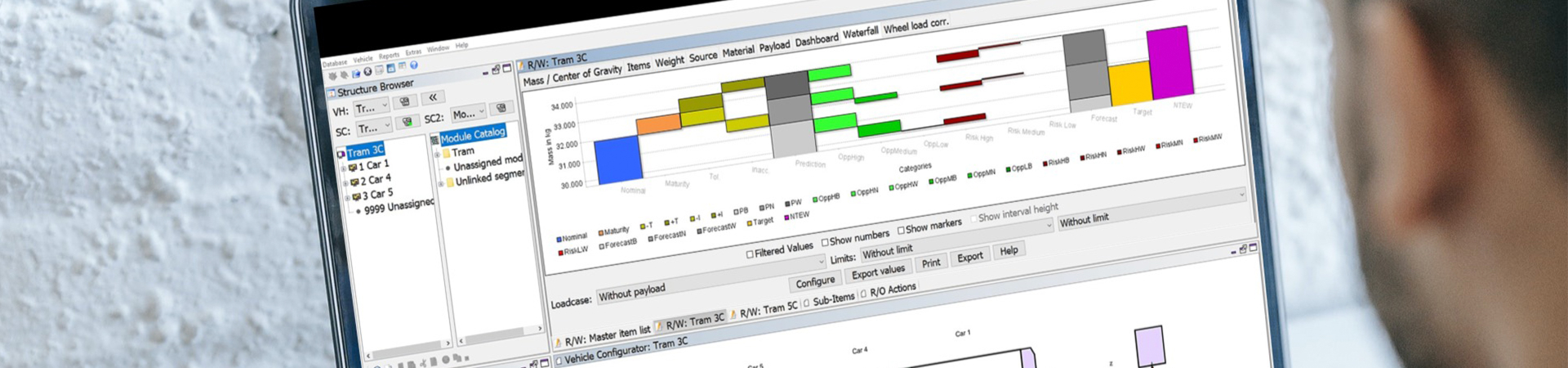This screenshot has width=1568, height=368.
Task: Click the blue Help question-mark toolbar icon
Action: point(414,65)
